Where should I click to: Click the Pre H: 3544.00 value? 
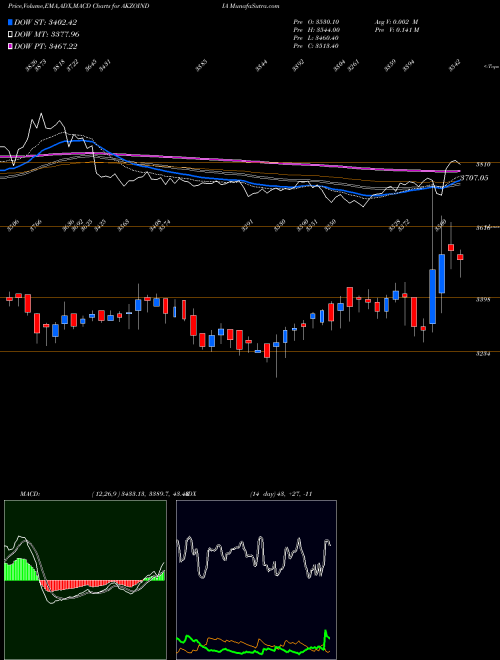pyautogui.click(x=316, y=30)
